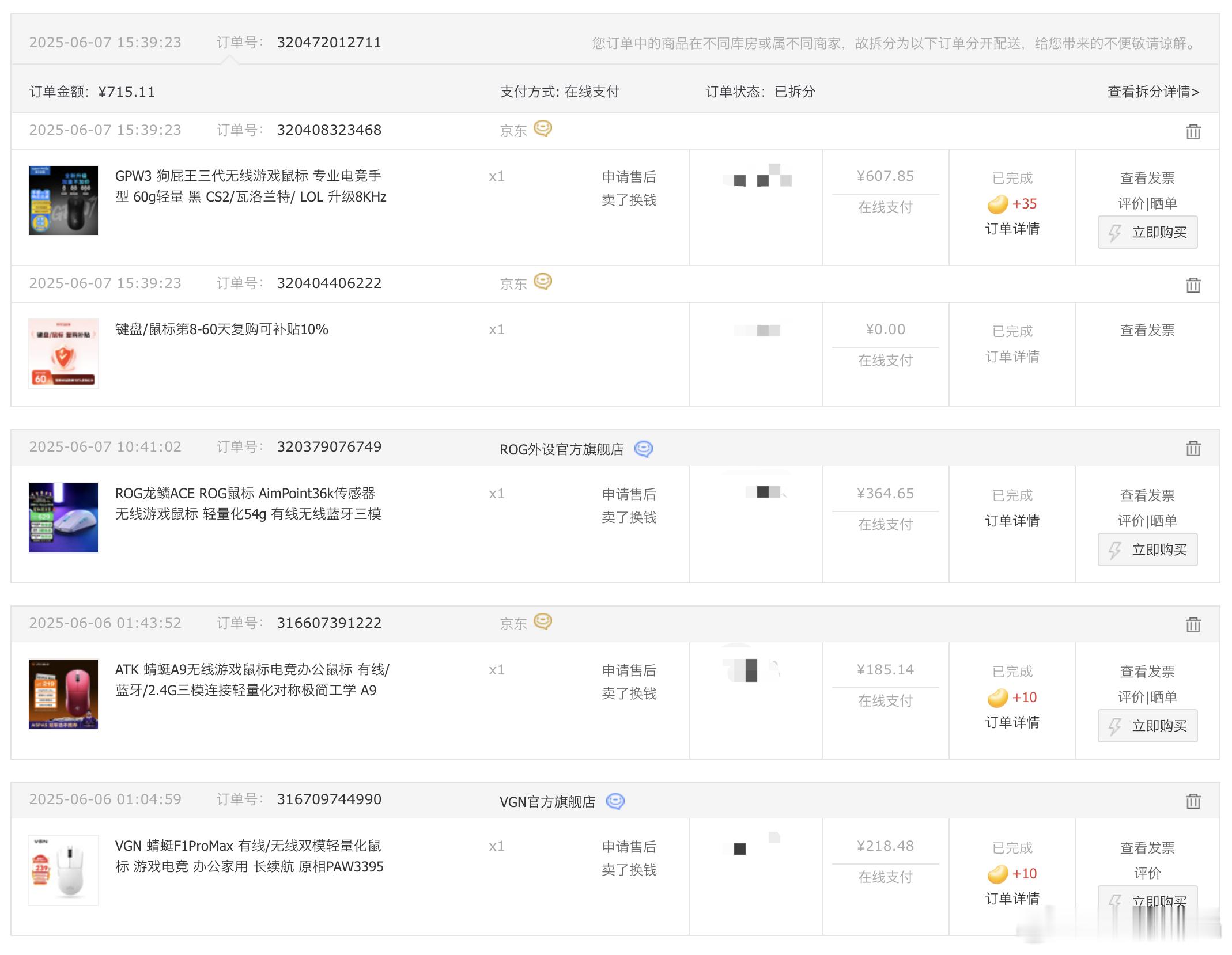Open 评价|晒单 for the ROG order

coord(1147,521)
